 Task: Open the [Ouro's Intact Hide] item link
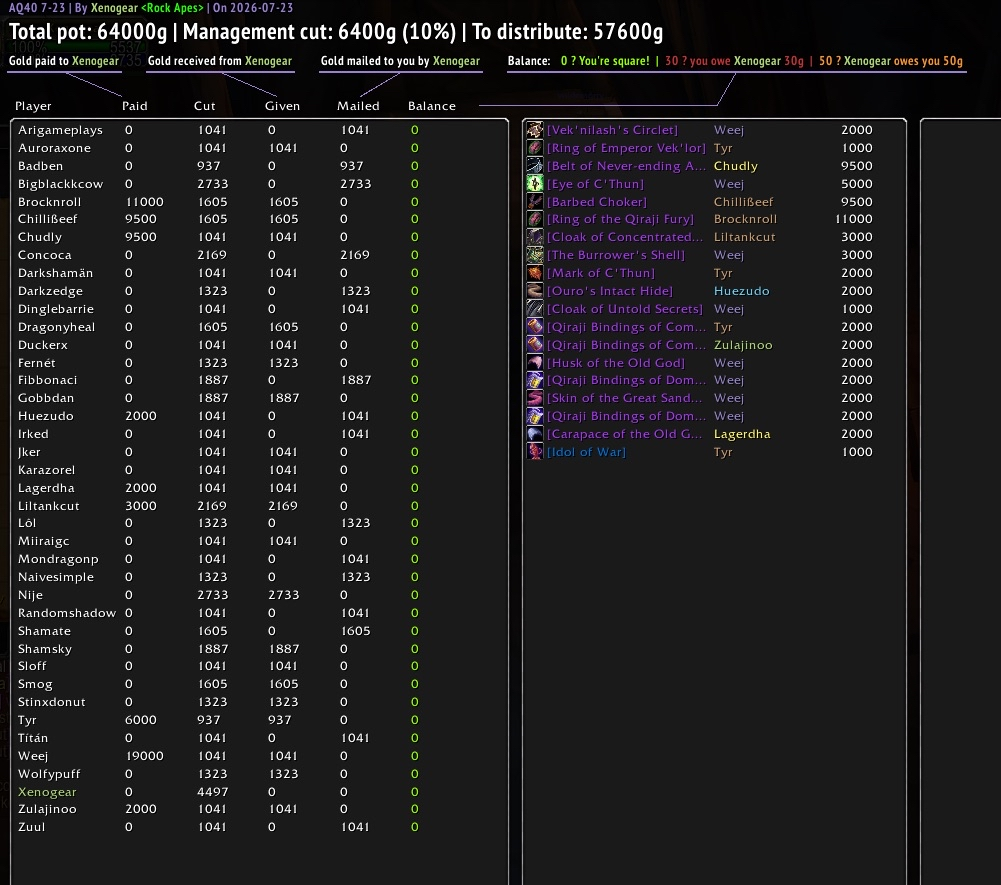[610, 291]
